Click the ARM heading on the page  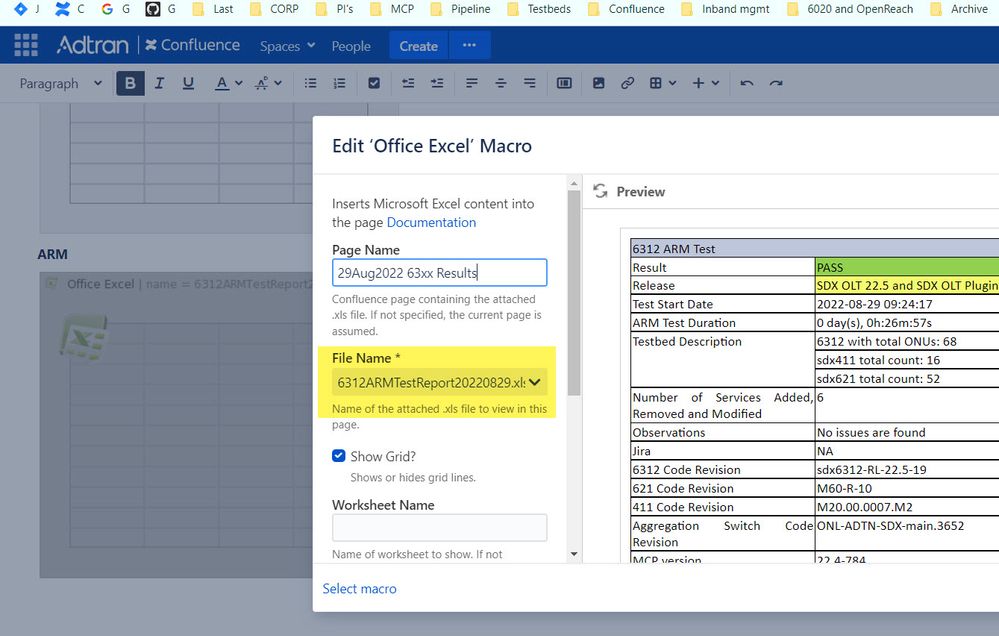(52, 254)
